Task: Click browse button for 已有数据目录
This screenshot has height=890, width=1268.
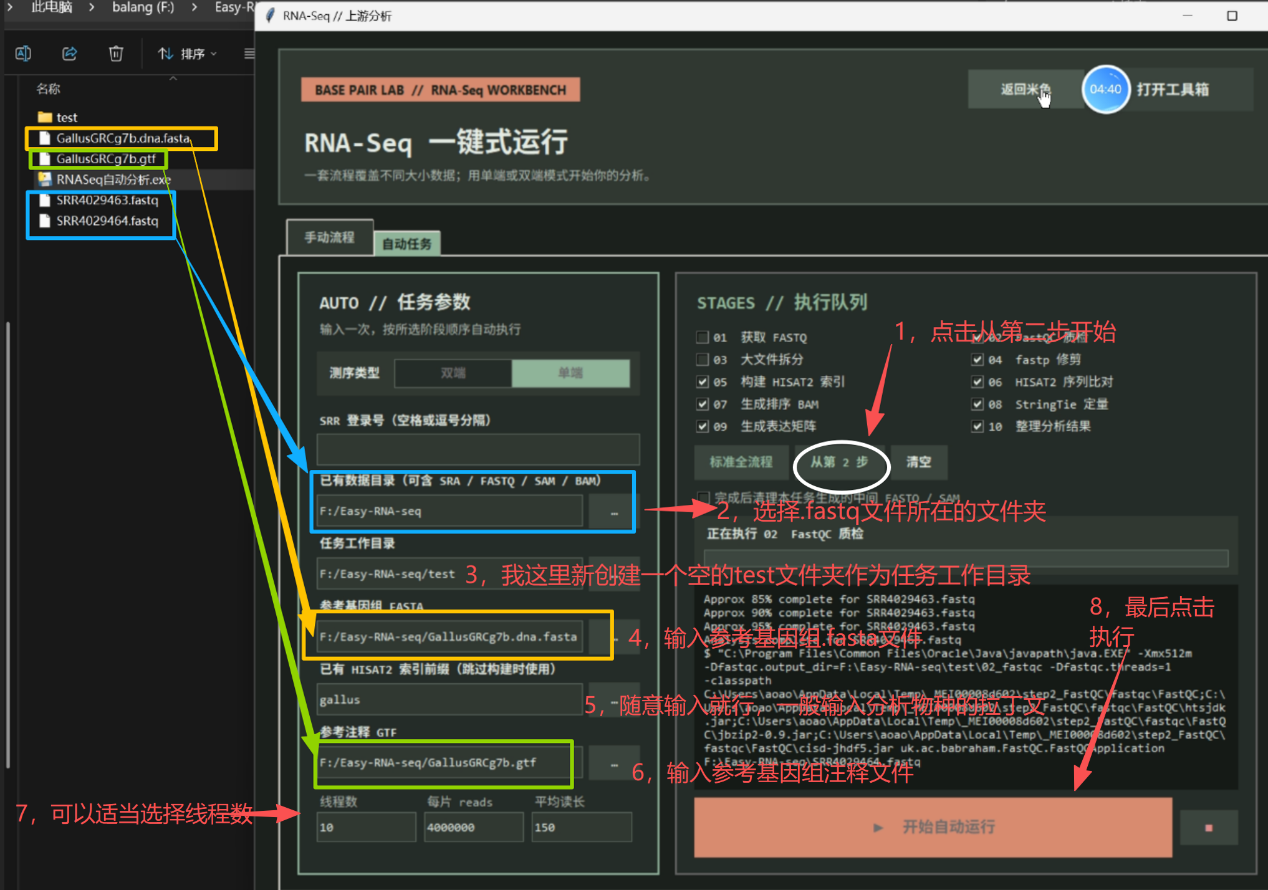Action: point(614,511)
